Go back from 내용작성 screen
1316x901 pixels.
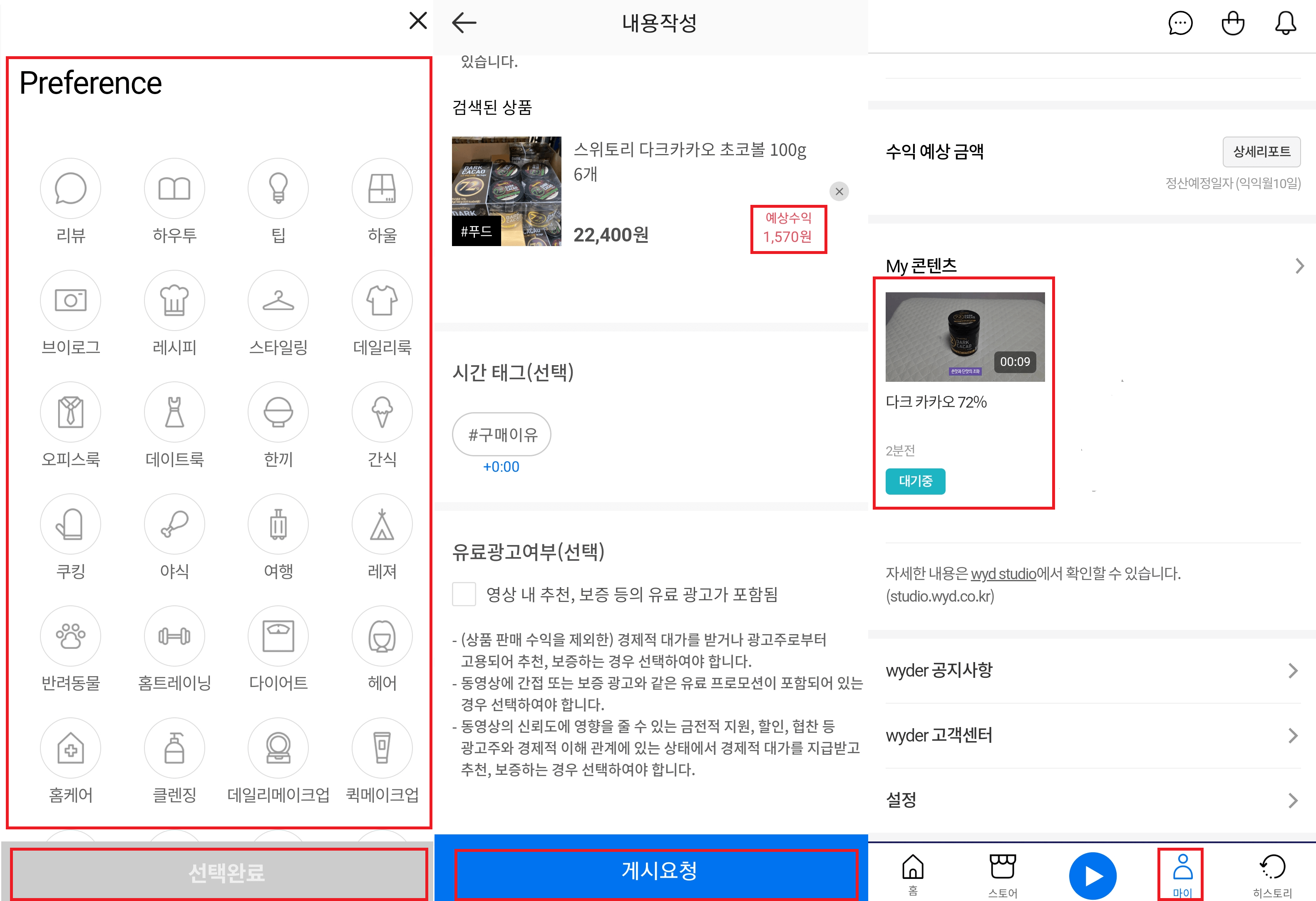[464, 22]
